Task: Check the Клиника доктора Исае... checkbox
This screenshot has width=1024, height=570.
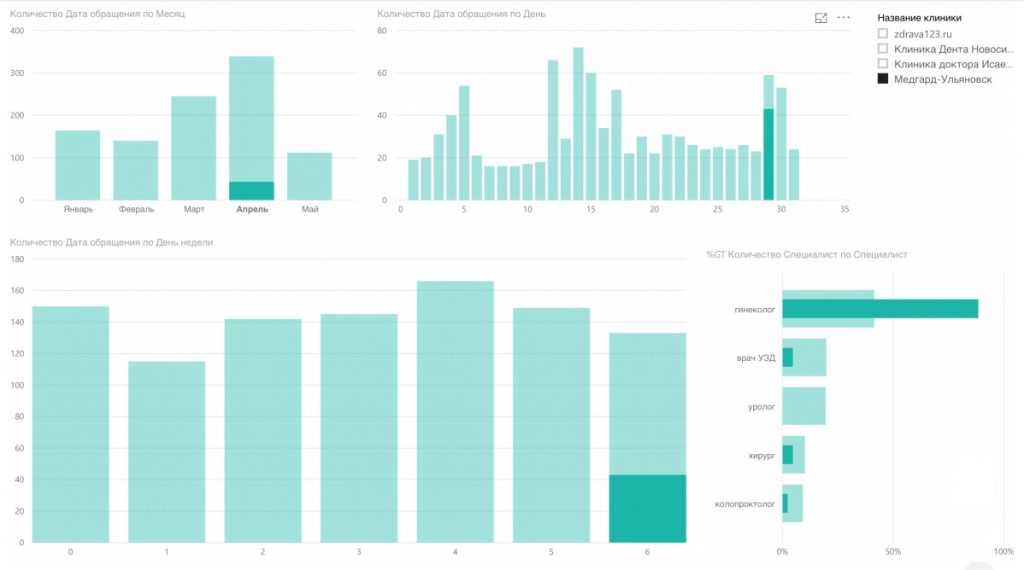Action: coord(883,63)
